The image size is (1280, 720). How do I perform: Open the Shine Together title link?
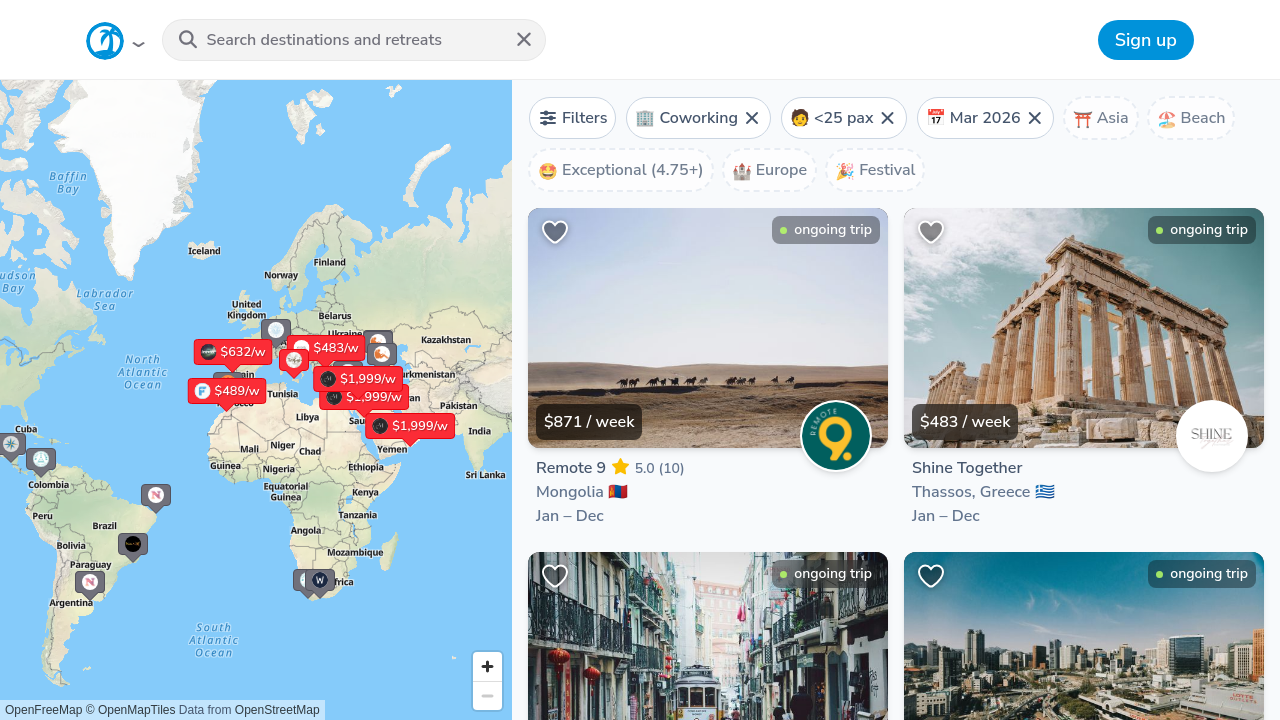point(967,468)
